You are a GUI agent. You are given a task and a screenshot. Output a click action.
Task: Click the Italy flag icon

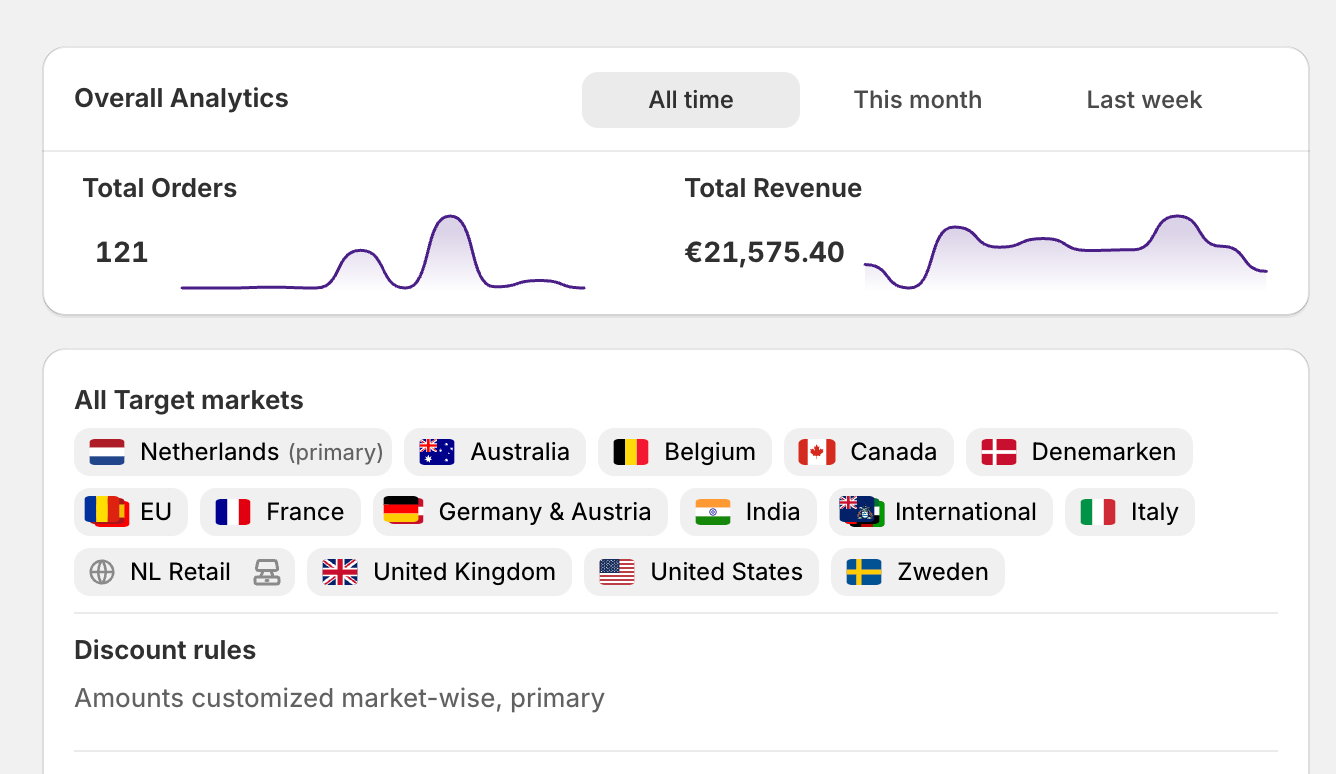1098,512
